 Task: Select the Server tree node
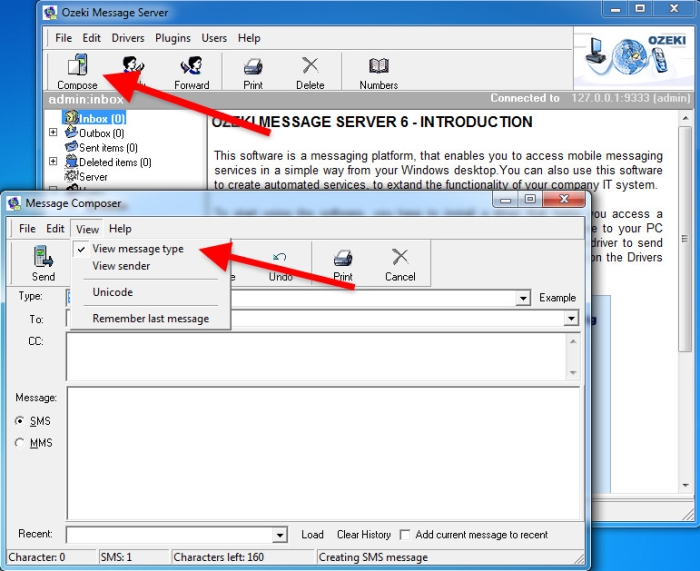point(86,176)
